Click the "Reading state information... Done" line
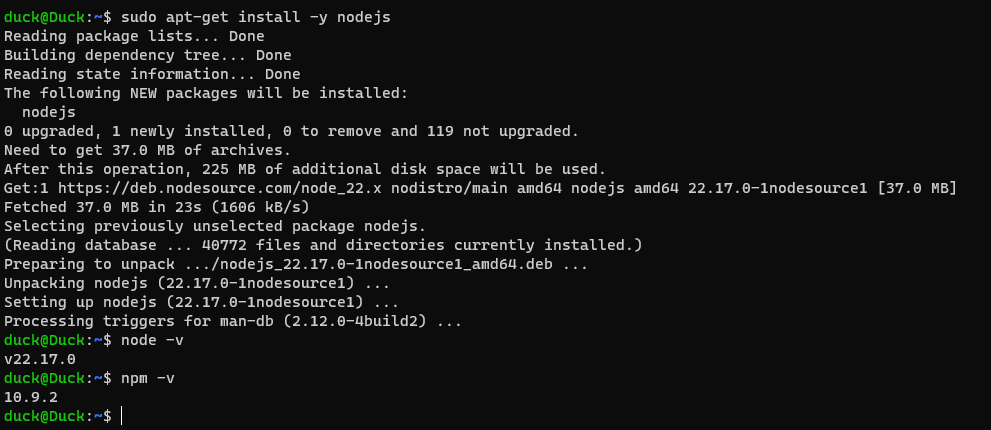This screenshot has width=991, height=430. [152, 74]
